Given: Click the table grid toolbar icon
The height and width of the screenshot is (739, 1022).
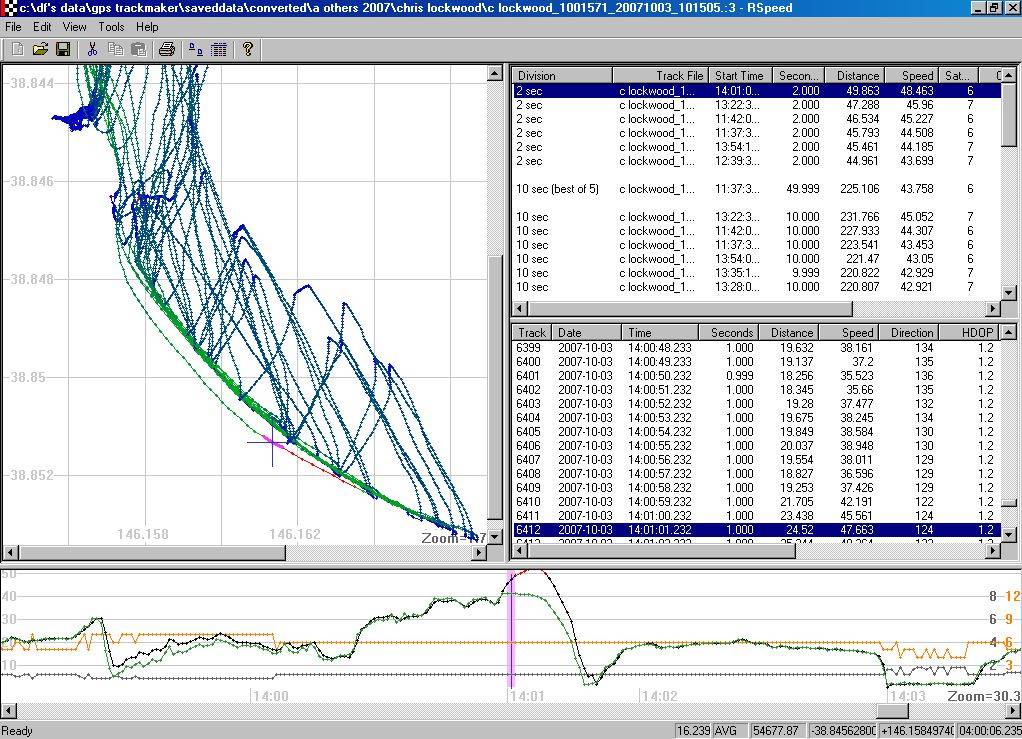Looking at the screenshot, I should [x=219, y=49].
